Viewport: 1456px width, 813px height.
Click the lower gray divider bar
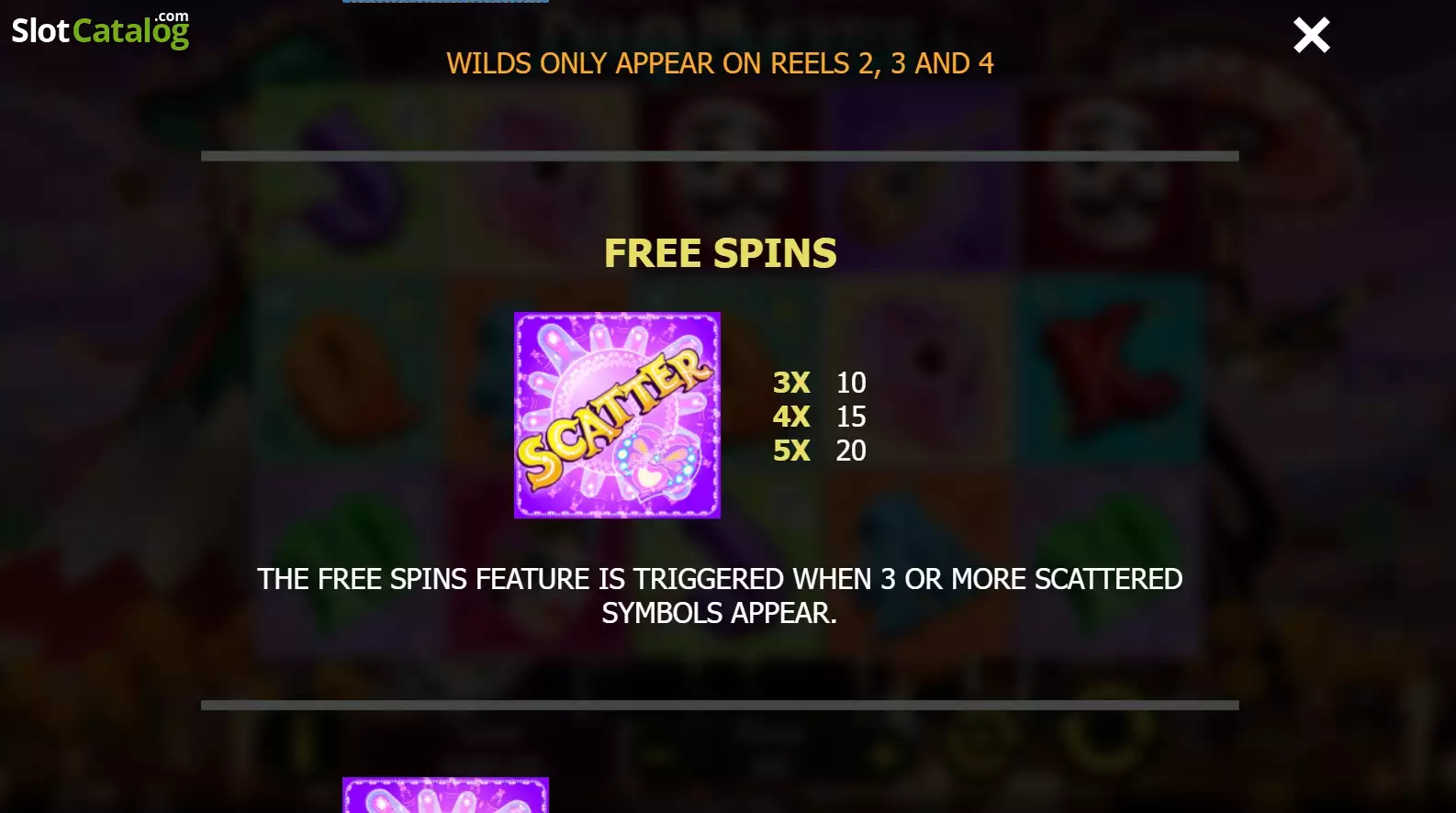coord(720,705)
